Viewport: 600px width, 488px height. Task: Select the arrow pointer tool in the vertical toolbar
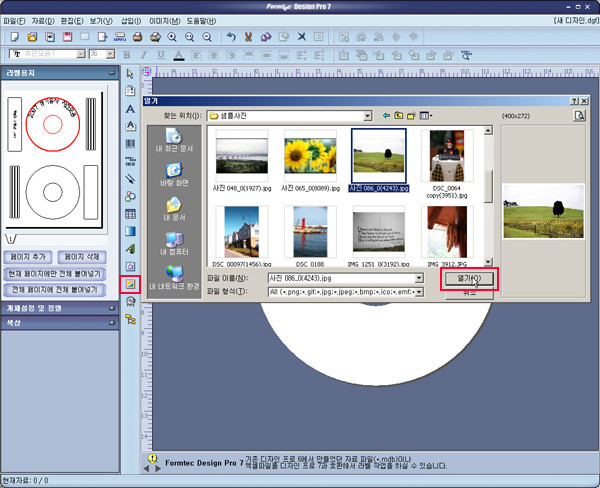(130, 73)
